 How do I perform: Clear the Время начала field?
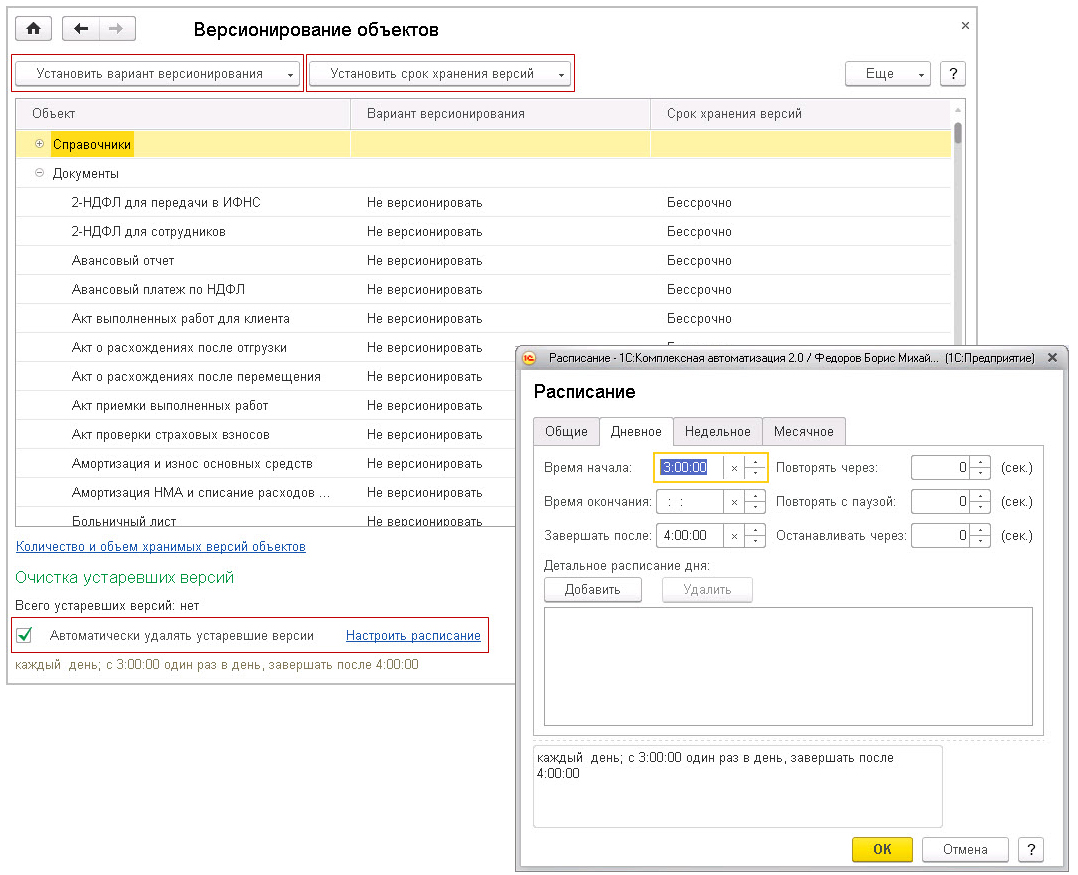(x=734, y=468)
